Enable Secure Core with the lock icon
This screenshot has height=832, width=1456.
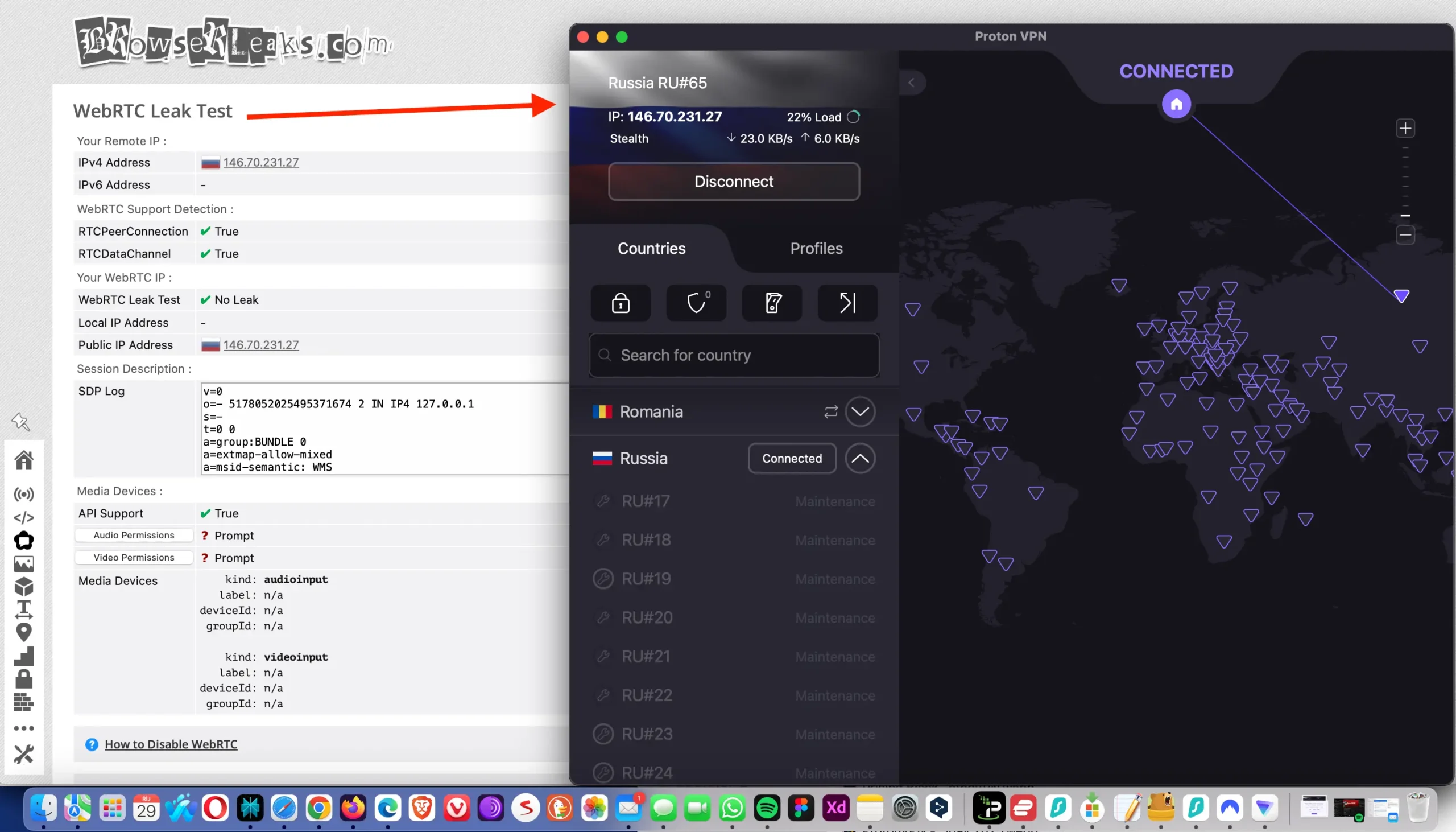[620, 303]
